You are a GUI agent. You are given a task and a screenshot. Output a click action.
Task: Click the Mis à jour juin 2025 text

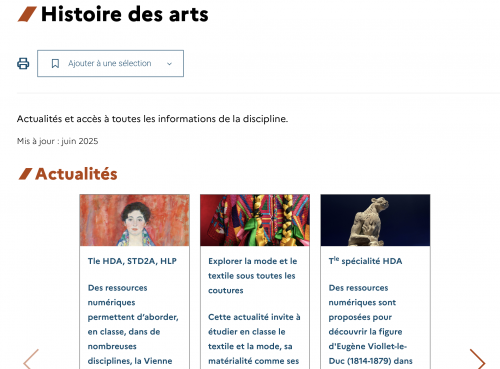click(57, 141)
